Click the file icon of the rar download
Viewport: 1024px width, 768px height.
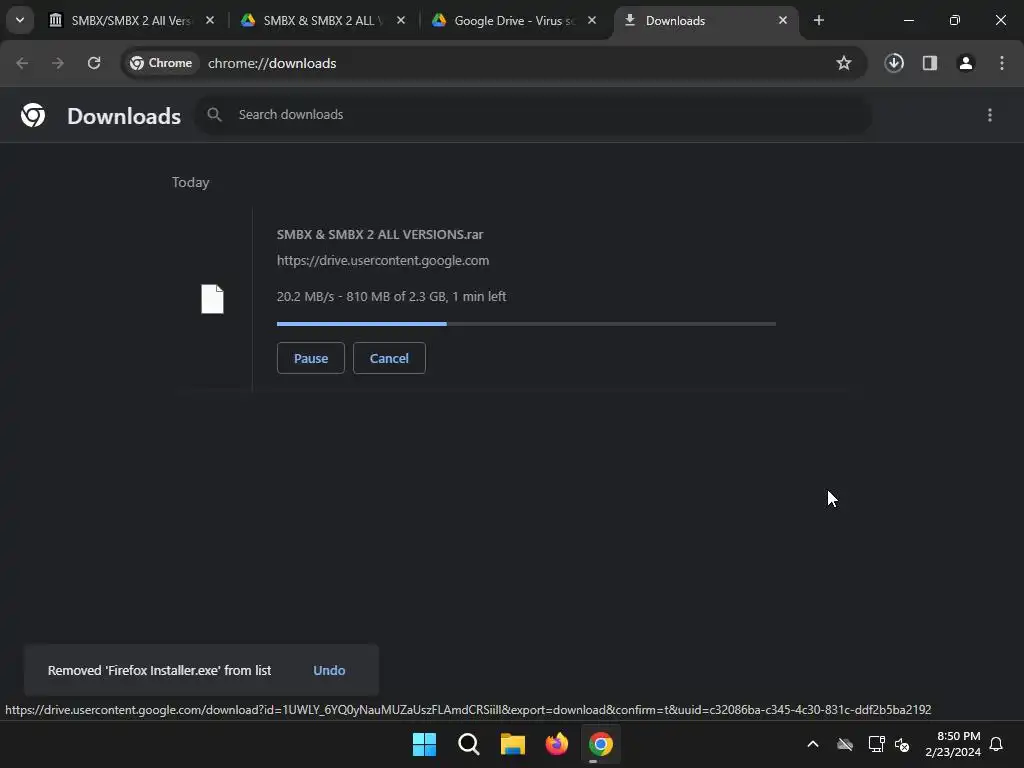(x=212, y=299)
